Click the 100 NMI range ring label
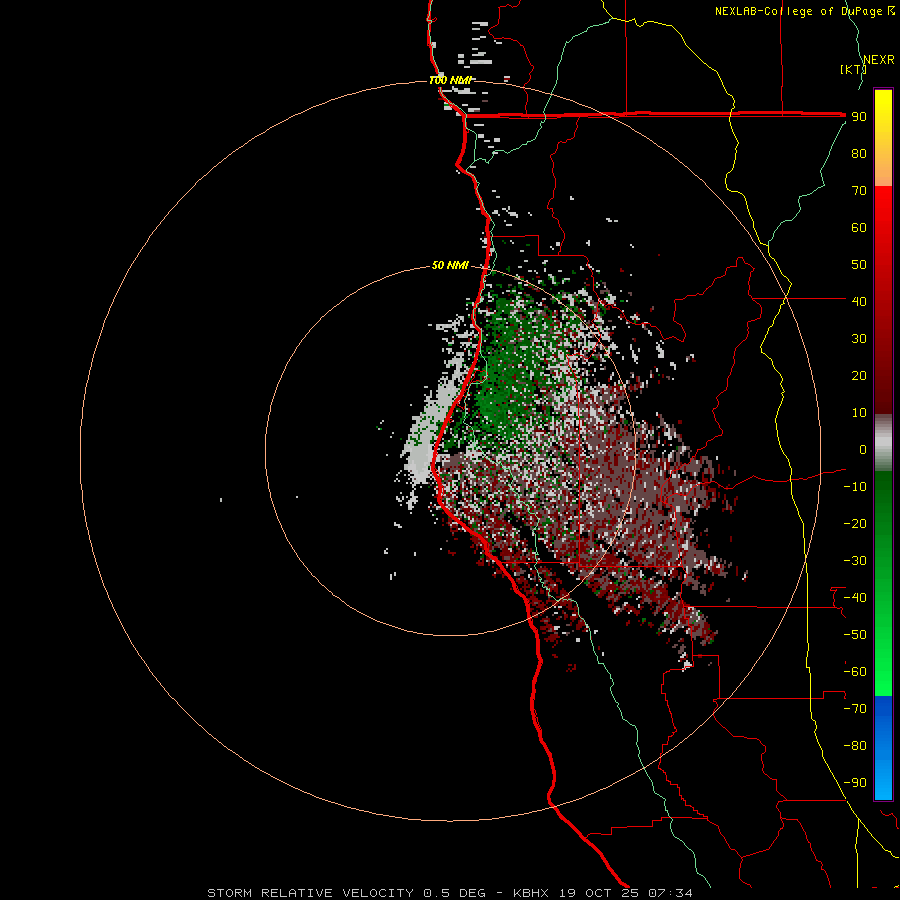The image size is (900, 900). (x=450, y=80)
